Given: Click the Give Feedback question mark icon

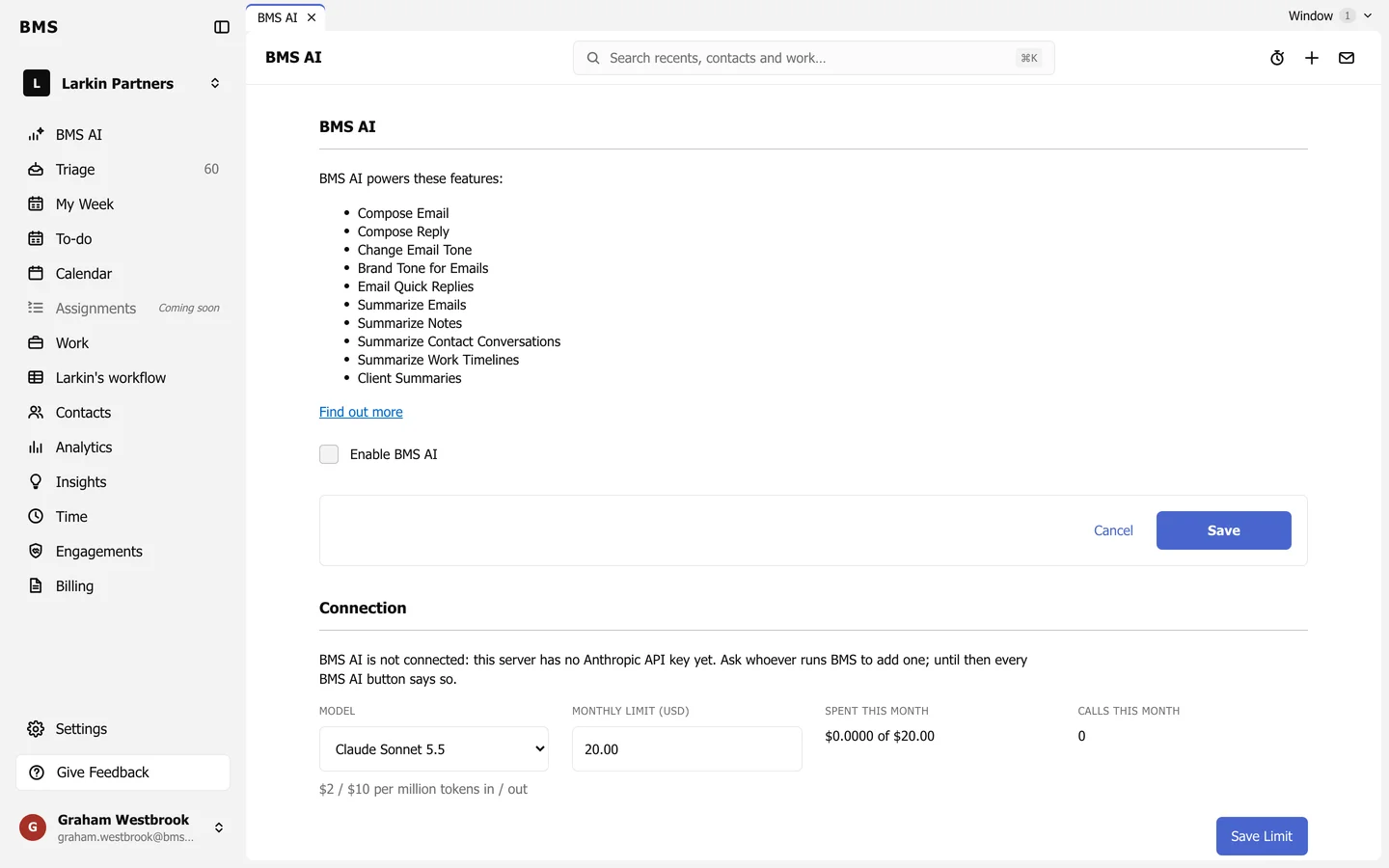Looking at the screenshot, I should pyautogui.click(x=37, y=773).
